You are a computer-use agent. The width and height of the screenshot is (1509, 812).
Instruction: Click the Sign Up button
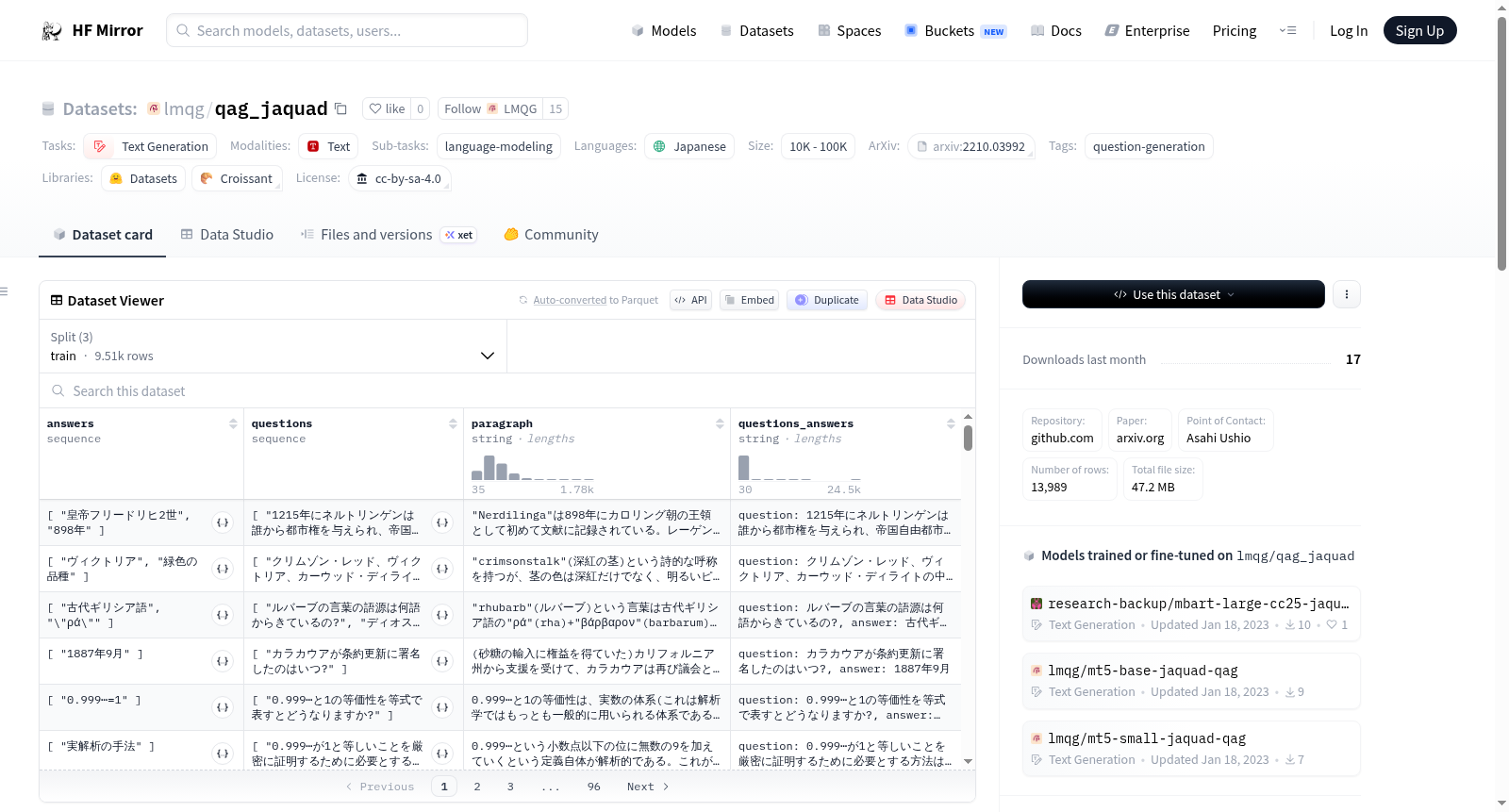(1419, 31)
